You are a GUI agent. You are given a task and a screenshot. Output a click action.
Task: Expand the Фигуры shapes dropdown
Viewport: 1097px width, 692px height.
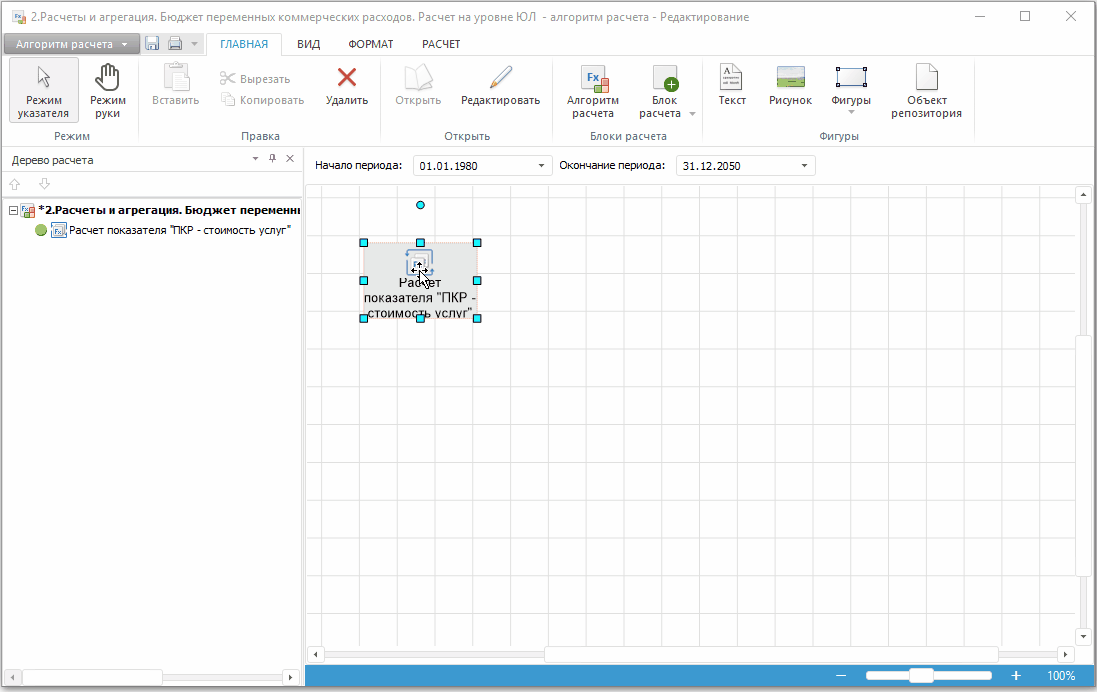pos(850,112)
